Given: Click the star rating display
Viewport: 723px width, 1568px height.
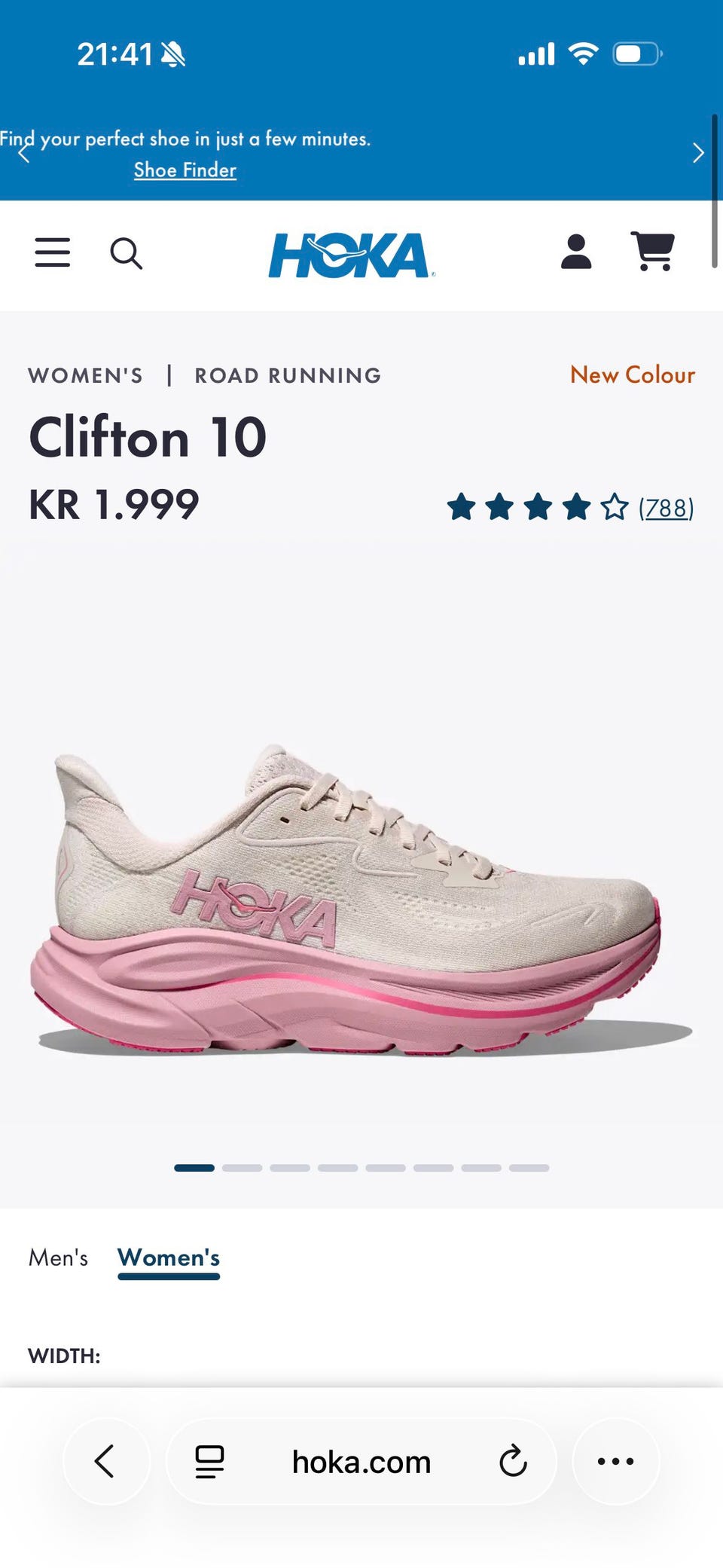Looking at the screenshot, I should (x=537, y=507).
